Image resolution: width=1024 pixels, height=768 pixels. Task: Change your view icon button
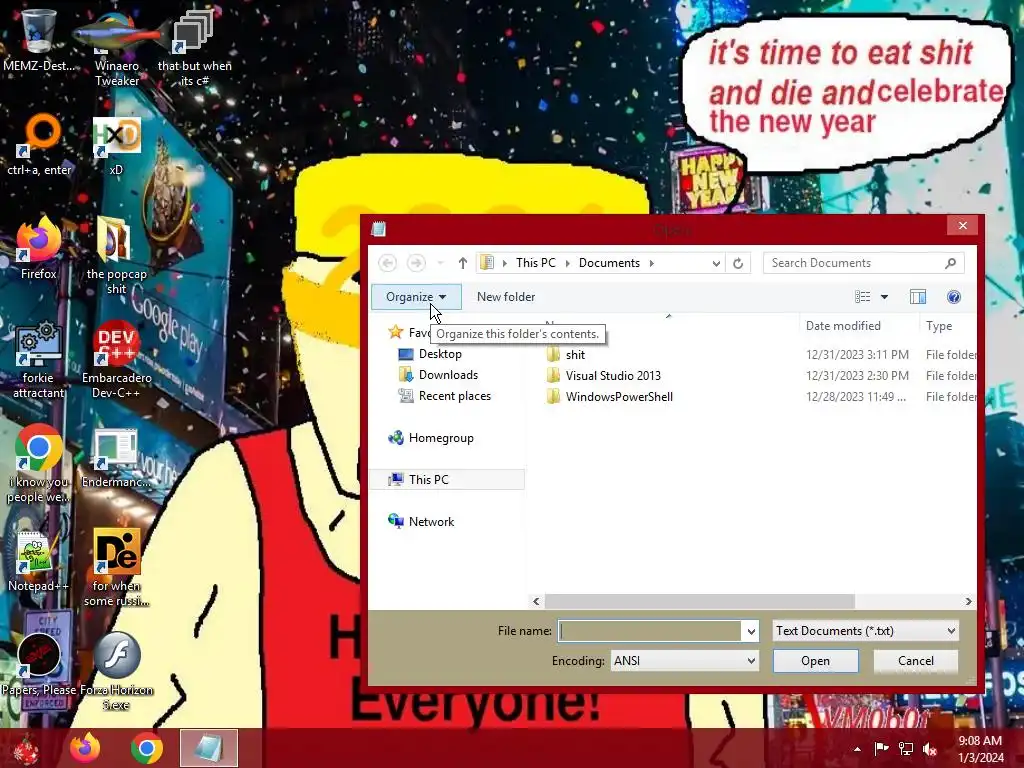pos(862,297)
